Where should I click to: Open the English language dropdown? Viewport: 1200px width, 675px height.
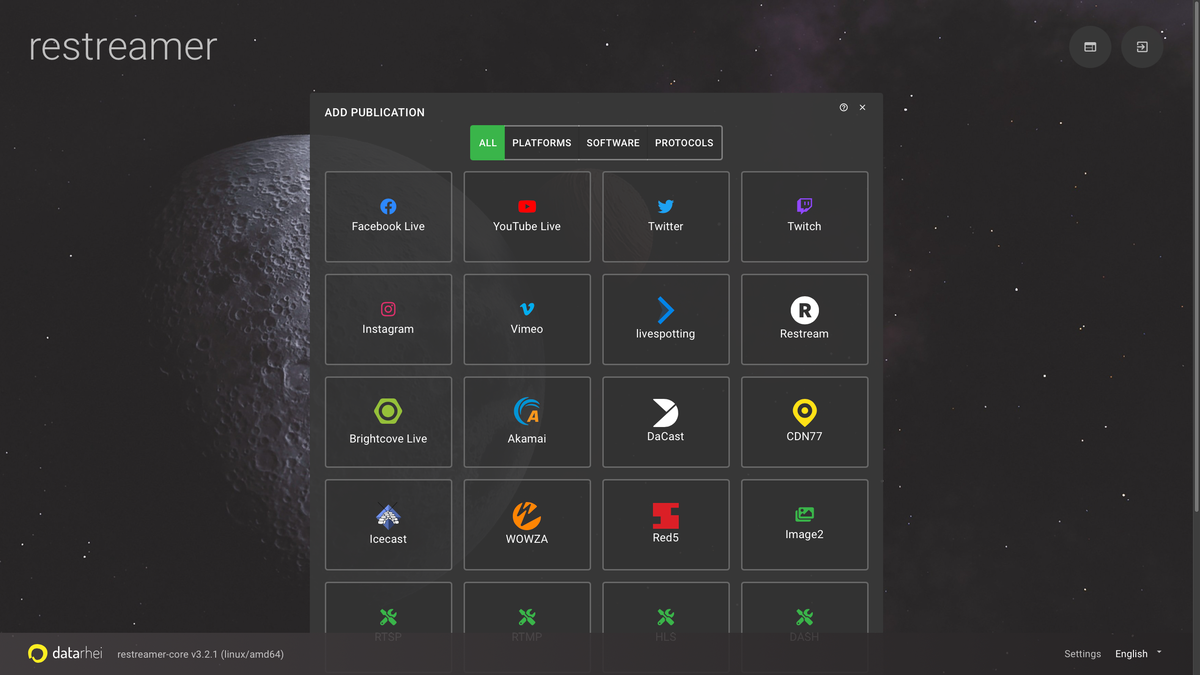pos(1138,654)
